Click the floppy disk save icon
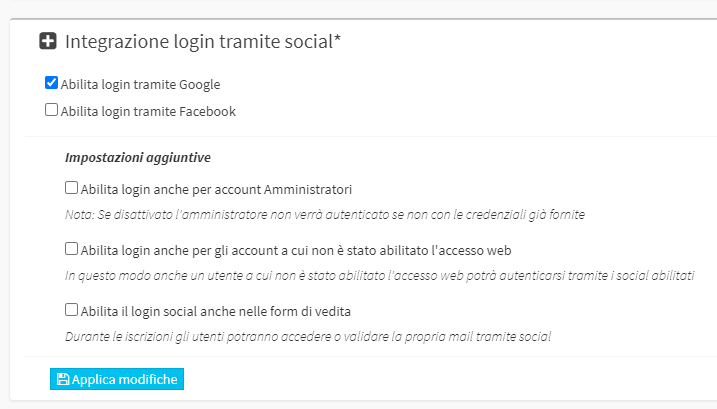Screen dimensions: 717x409 coord(63,379)
